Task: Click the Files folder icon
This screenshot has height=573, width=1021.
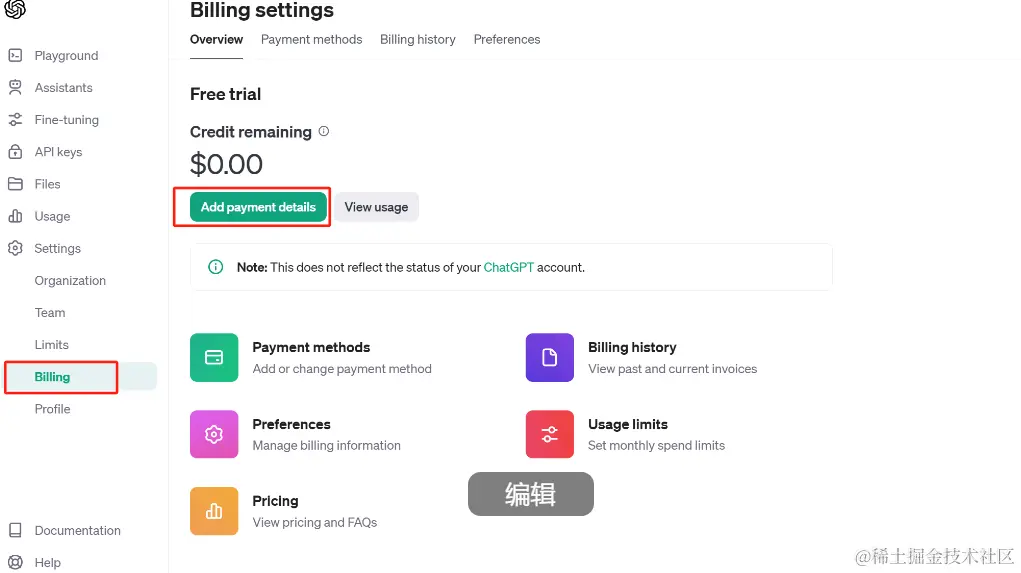Action: [x=15, y=184]
